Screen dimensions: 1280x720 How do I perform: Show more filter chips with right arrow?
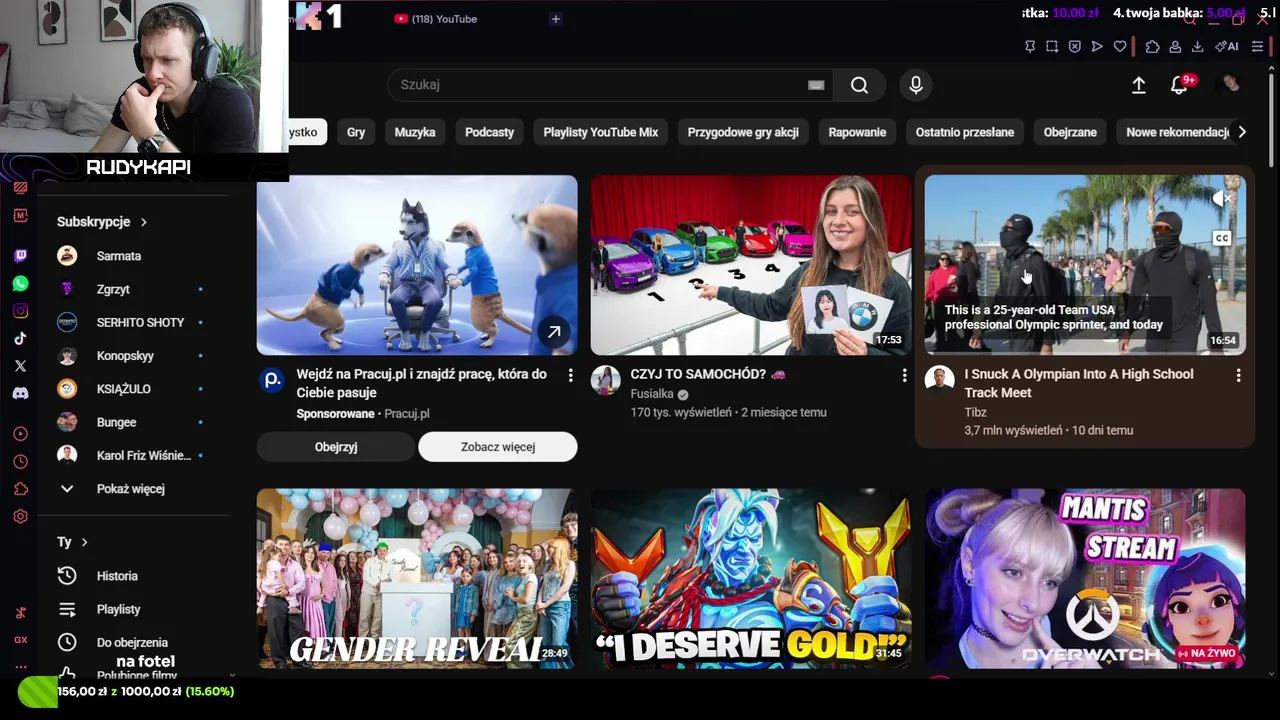[1242, 132]
